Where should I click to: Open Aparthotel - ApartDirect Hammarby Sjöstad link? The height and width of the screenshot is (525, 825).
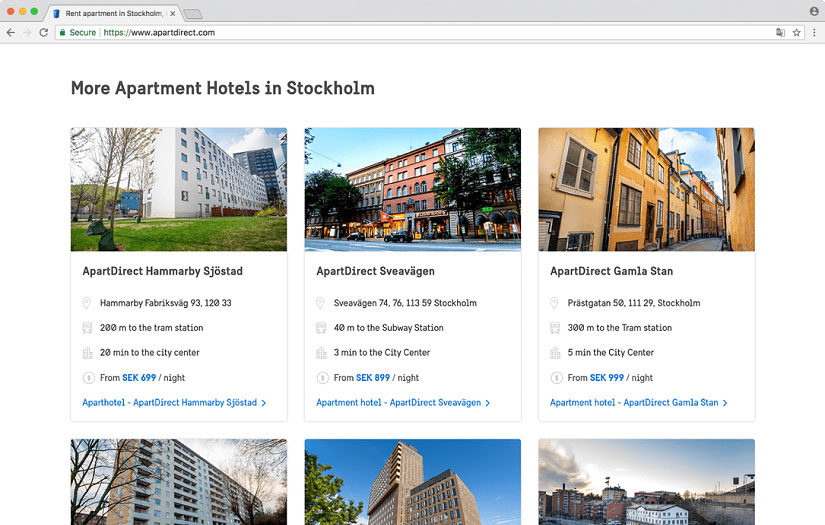coord(169,402)
